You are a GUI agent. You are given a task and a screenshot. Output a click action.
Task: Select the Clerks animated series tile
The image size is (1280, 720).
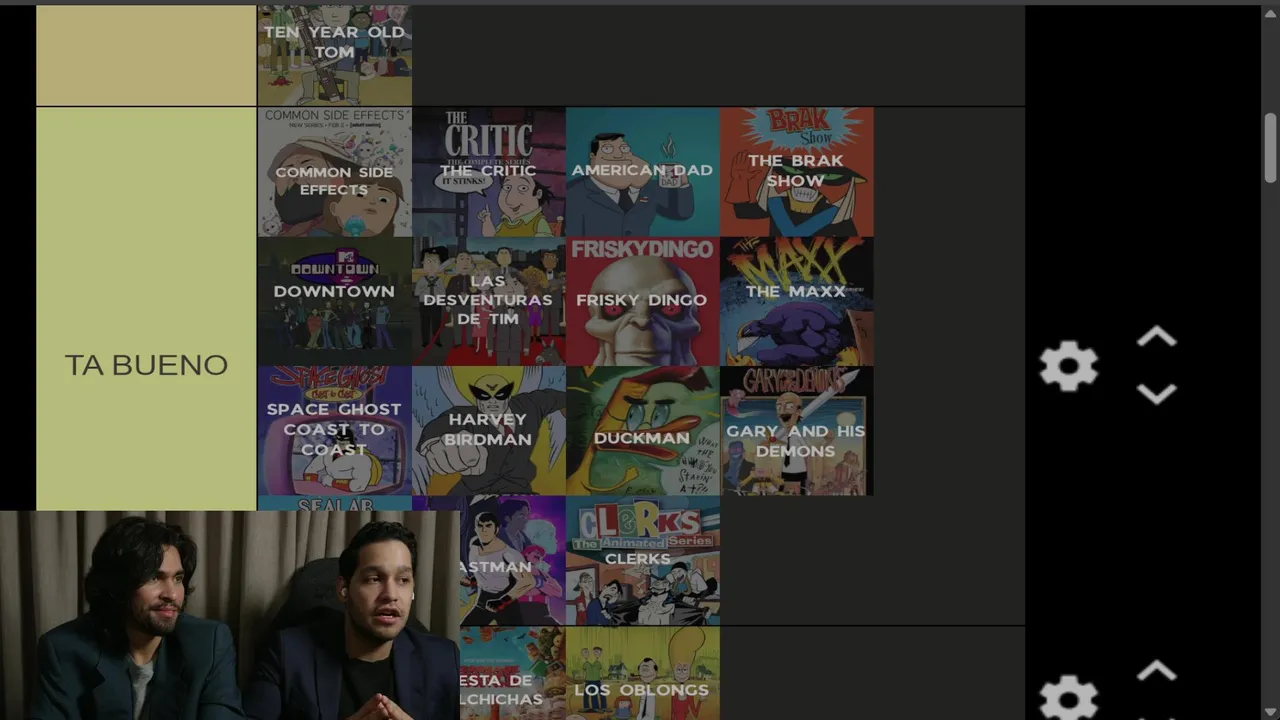[x=643, y=560]
